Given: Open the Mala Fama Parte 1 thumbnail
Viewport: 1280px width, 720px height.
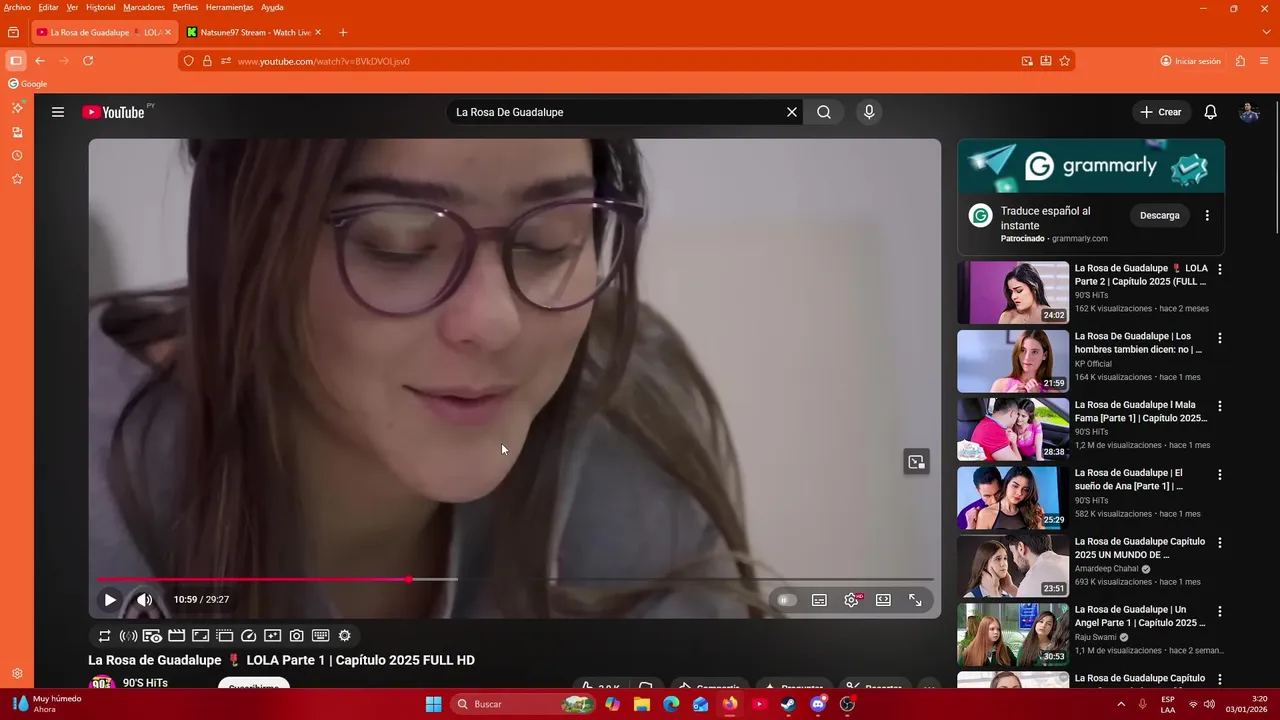Looking at the screenshot, I should coord(1013,429).
